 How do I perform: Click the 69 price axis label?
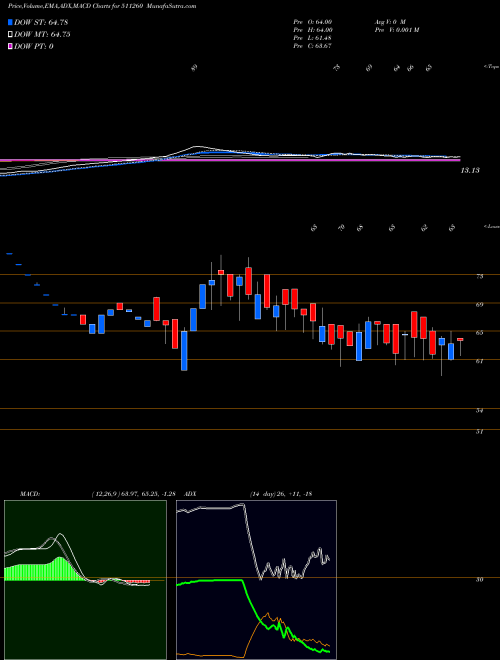[479, 304]
